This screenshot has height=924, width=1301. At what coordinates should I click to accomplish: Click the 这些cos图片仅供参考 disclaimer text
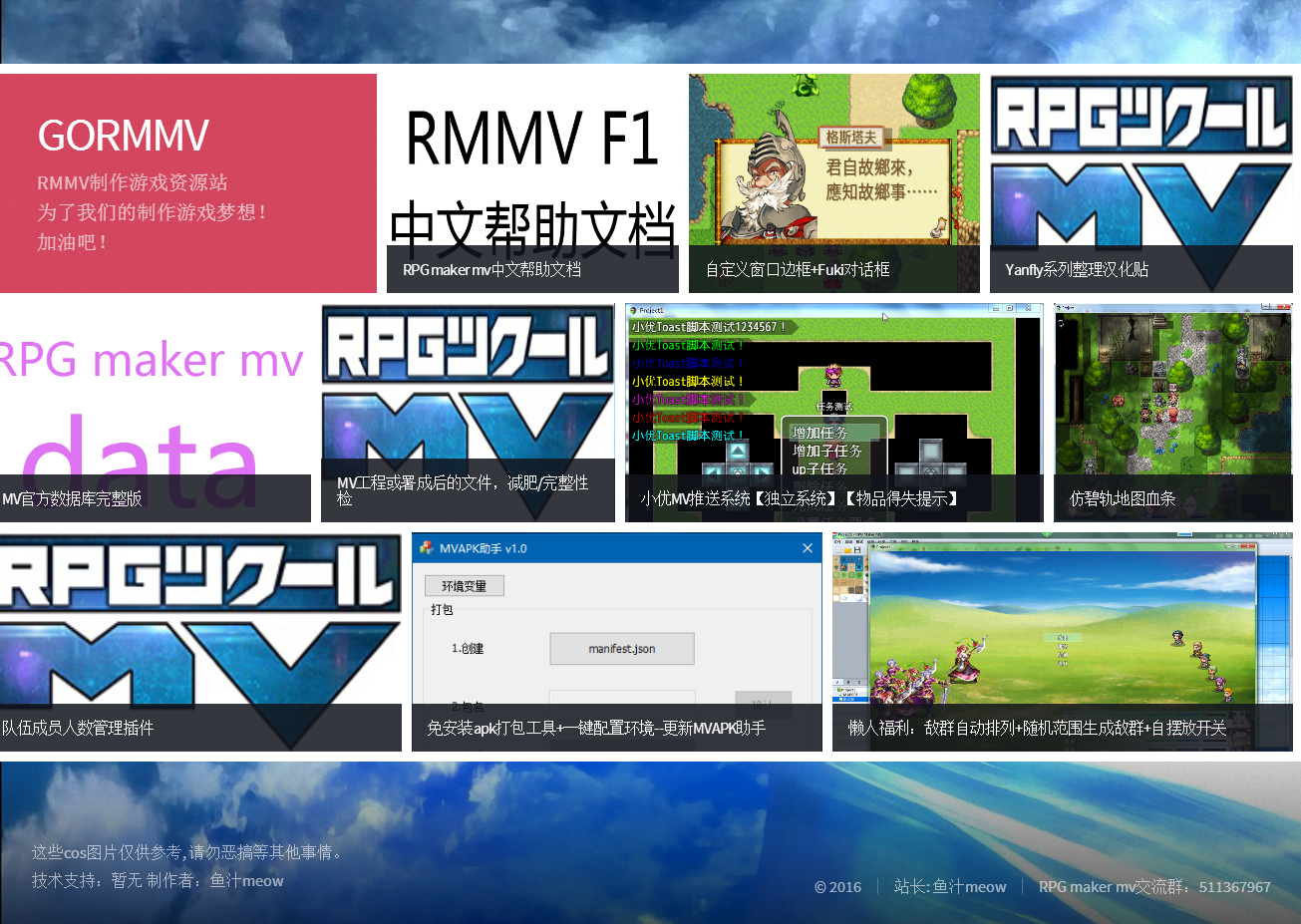(x=188, y=852)
